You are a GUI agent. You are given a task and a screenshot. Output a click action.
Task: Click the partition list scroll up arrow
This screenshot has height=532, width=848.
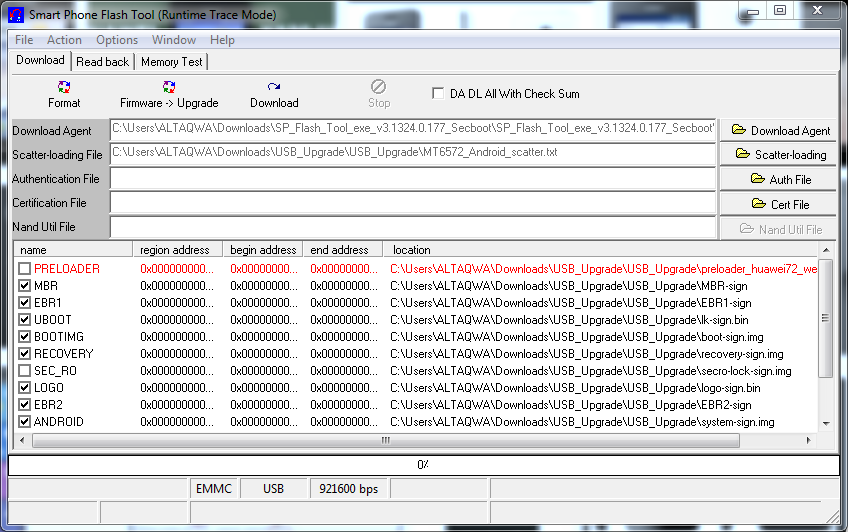[826, 250]
